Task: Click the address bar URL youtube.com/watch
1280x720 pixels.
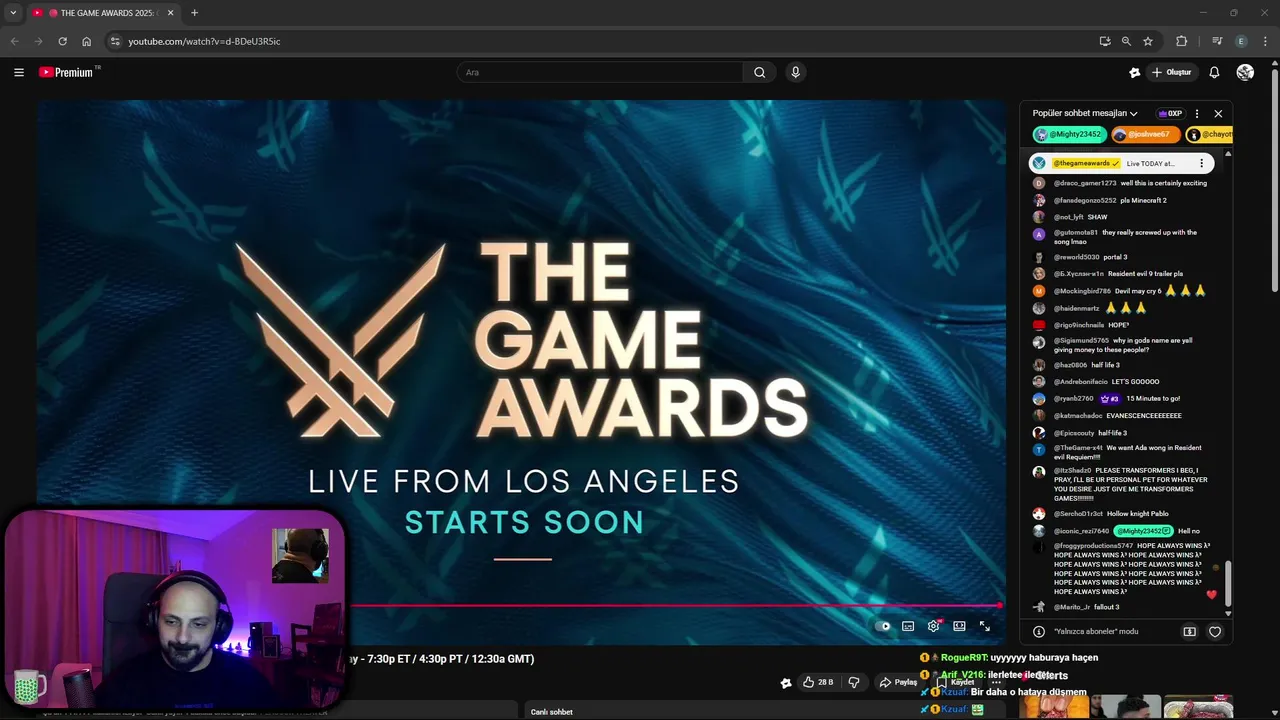Action: click(x=204, y=41)
